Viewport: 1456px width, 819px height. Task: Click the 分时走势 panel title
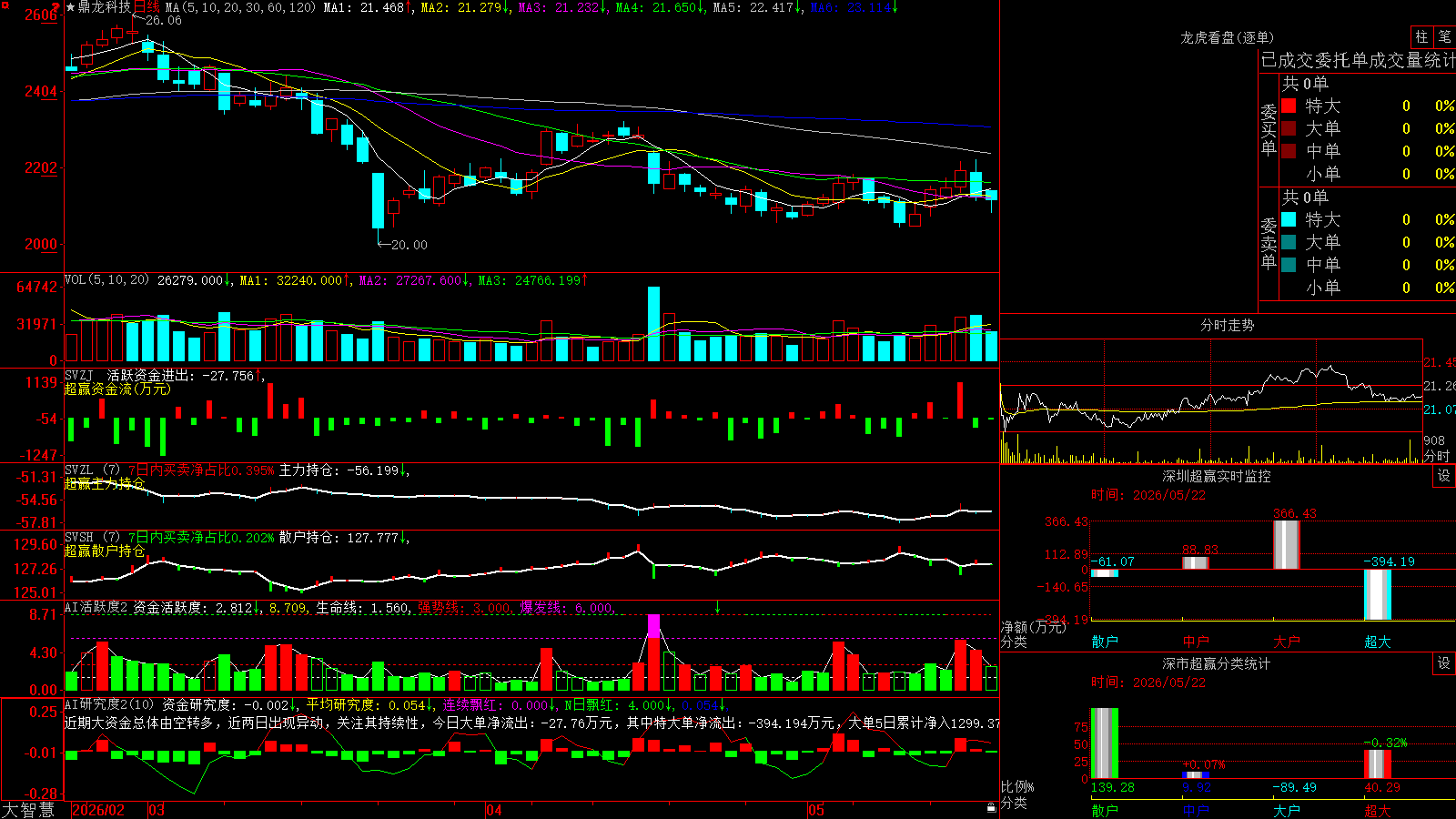coord(1228,325)
